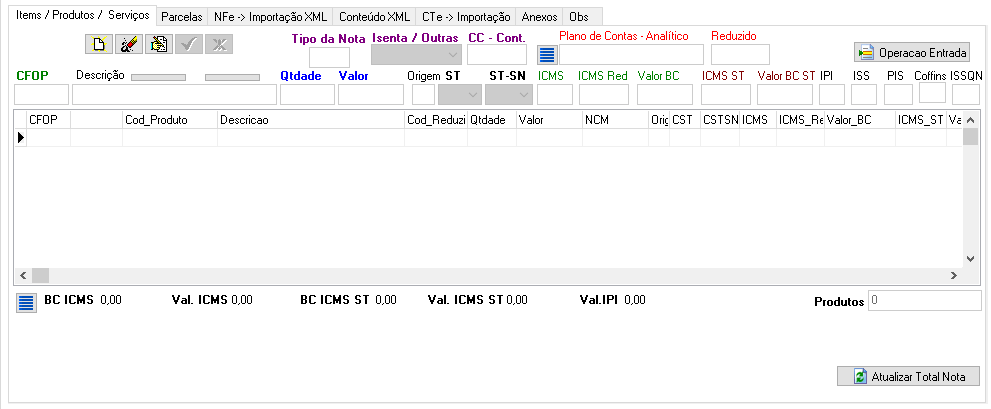Click the grayed confirm checkmark icon
This screenshot has height=409, width=991.
(x=187, y=44)
